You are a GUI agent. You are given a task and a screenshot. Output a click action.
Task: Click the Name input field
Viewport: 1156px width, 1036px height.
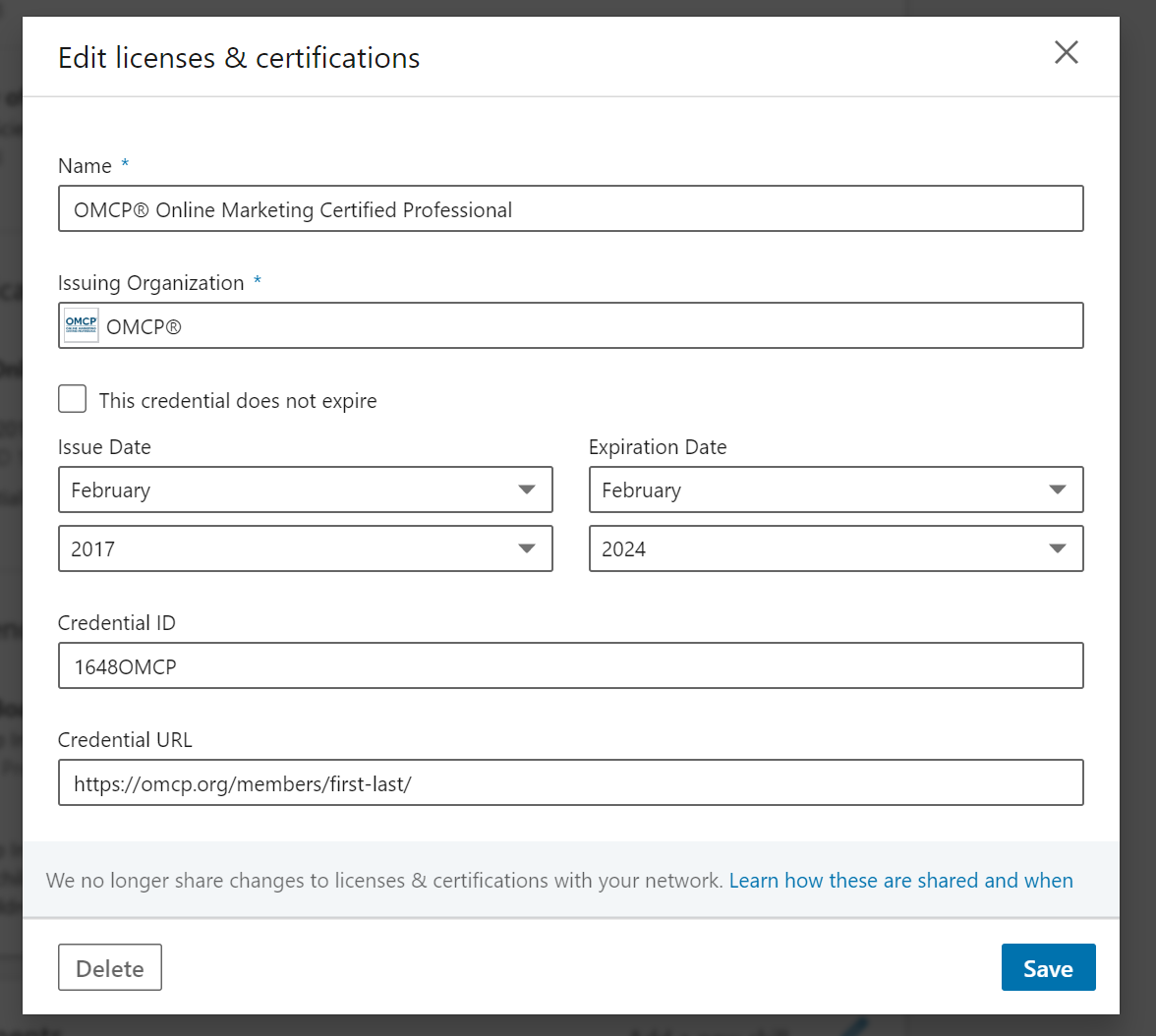[570, 208]
